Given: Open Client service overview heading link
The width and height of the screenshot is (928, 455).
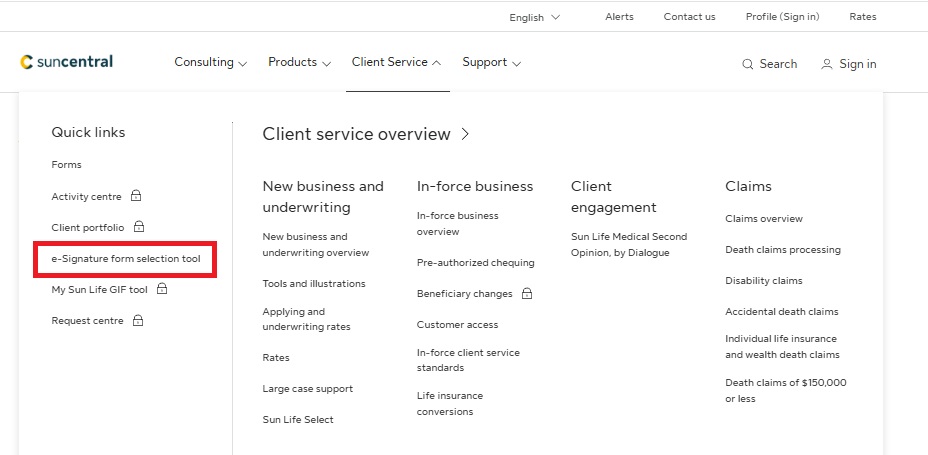Looking at the screenshot, I should click(365, 134).
